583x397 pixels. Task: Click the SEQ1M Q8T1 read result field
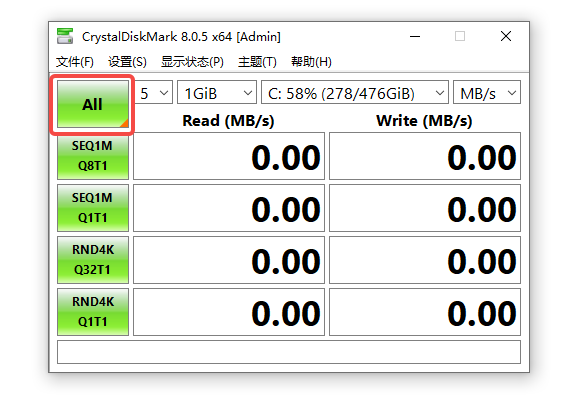[229, 156]
